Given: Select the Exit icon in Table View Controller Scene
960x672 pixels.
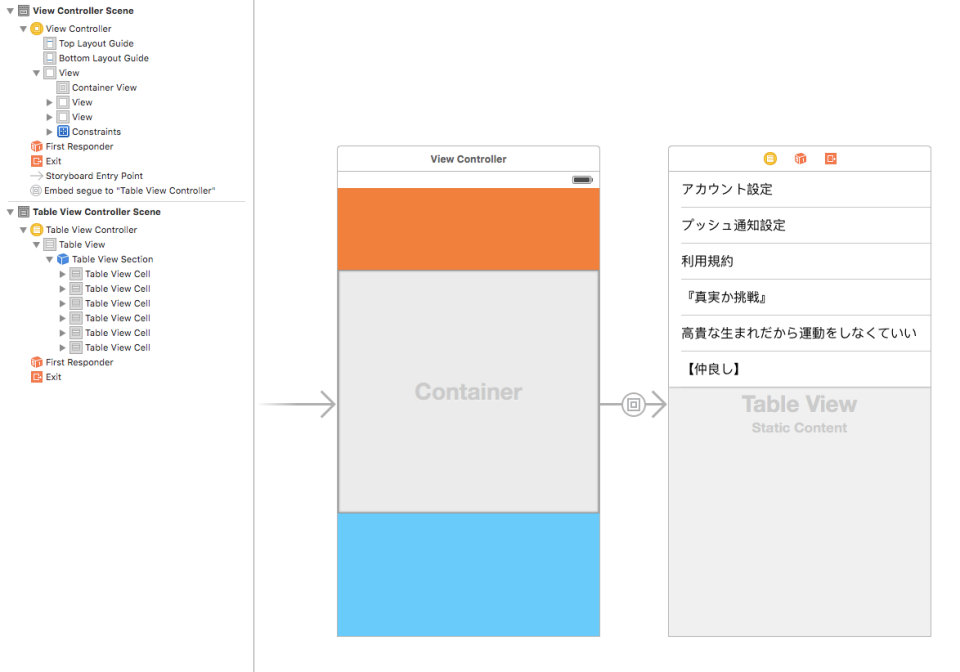Looking at the screenshot, I should (x=31, y=377).
